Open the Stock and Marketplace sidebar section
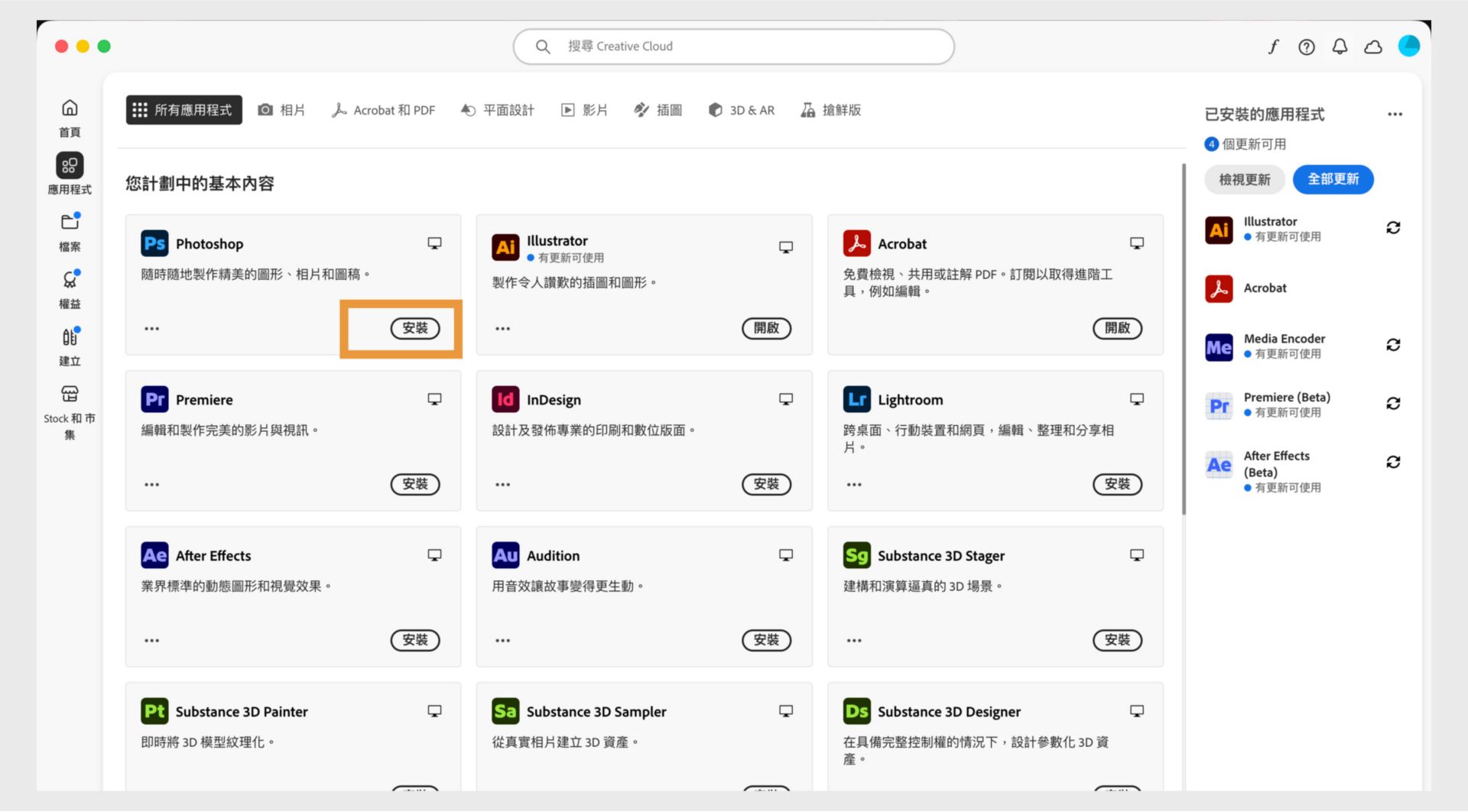 (70, 413)
